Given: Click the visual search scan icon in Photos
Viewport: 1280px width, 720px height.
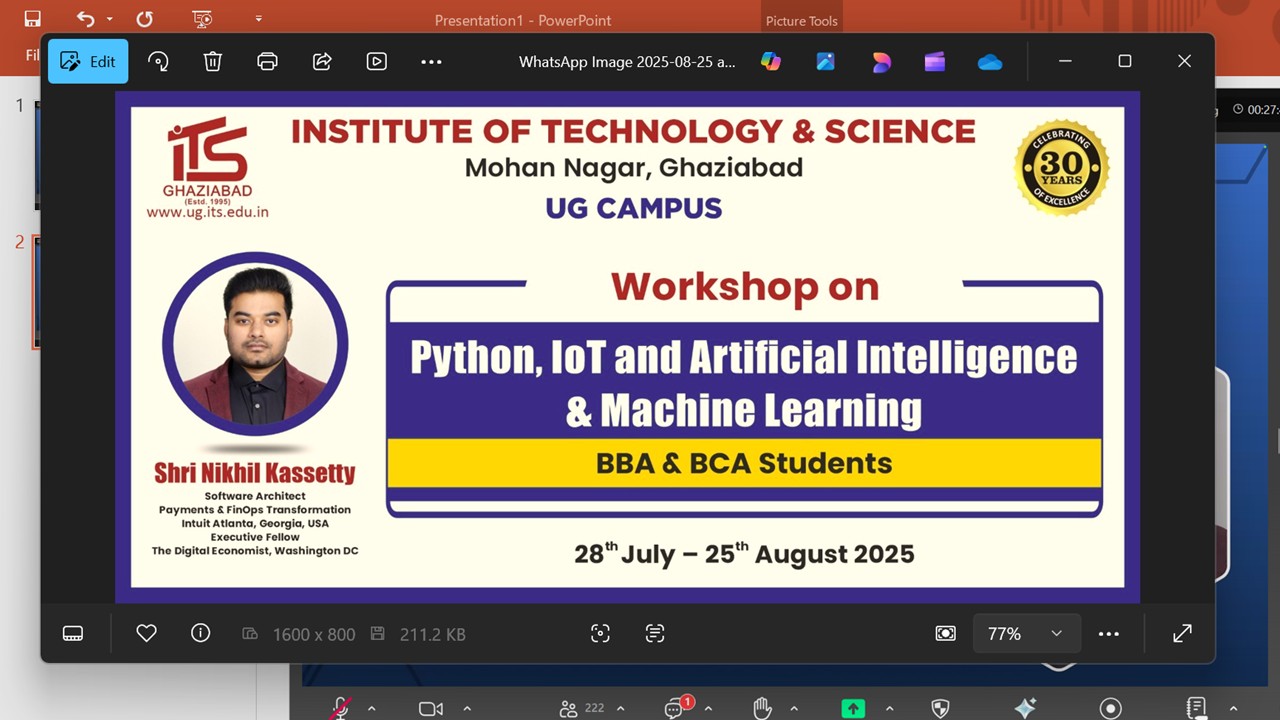Looking at the screenshot, I should 600,633.
